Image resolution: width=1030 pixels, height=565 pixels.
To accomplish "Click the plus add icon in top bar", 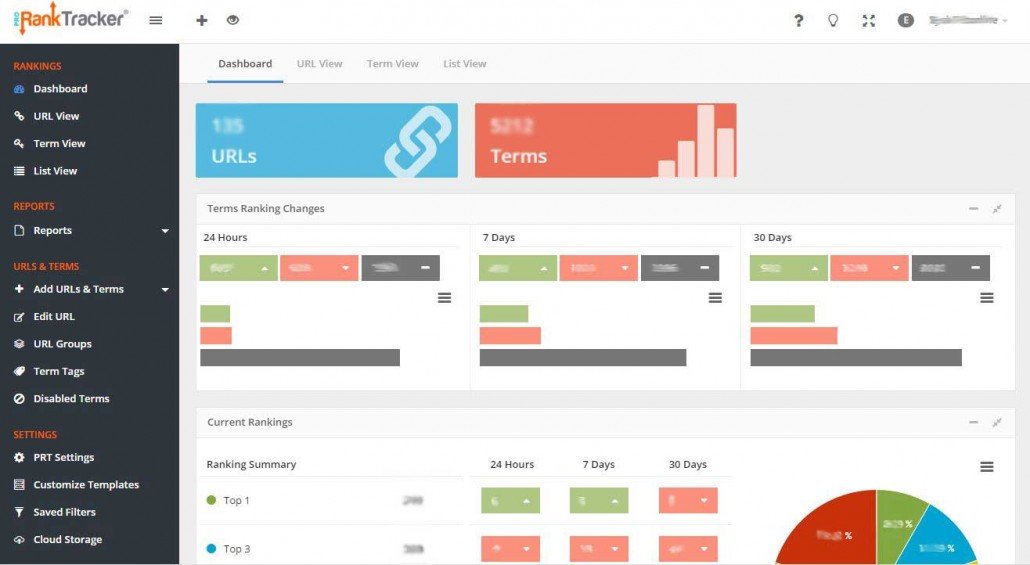I will (x=202, y=20).
